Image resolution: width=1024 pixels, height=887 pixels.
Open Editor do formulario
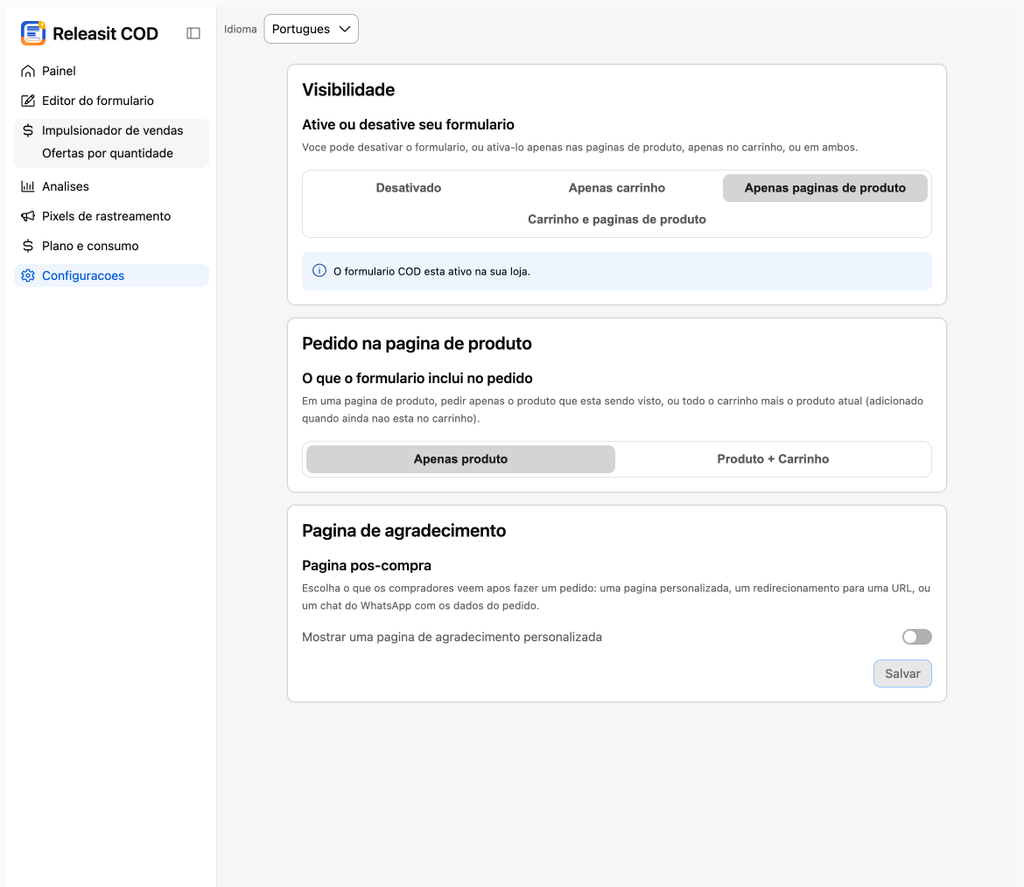[x=111, y=101]
